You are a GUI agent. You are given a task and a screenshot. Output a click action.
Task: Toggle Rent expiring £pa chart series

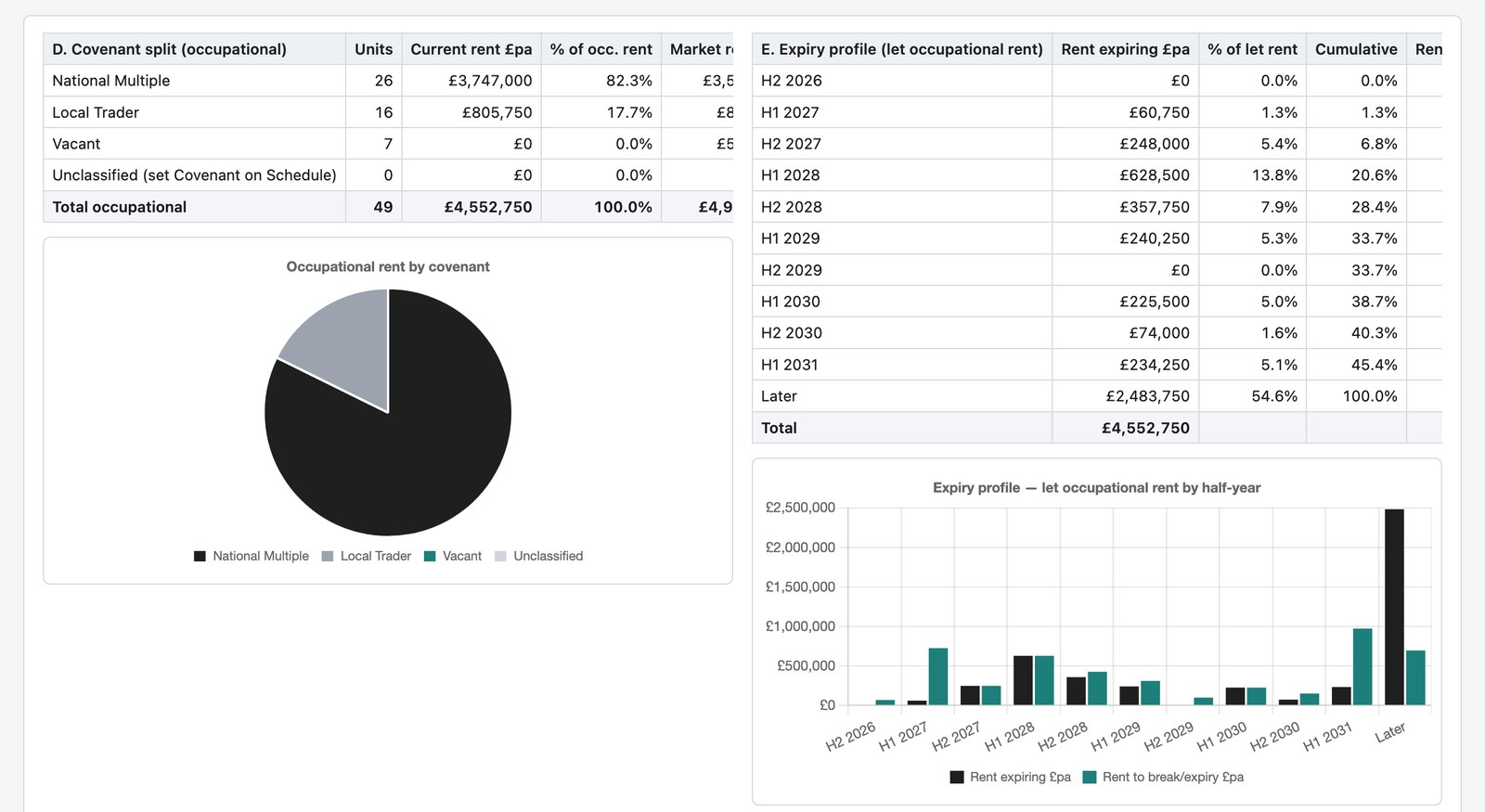click(1010, 777)
